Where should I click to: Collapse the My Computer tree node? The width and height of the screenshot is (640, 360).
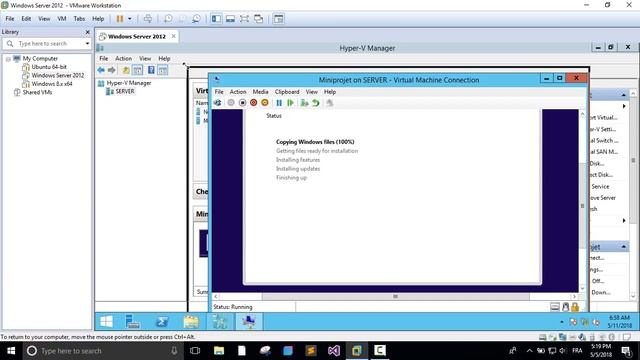(x=8, y=59)
